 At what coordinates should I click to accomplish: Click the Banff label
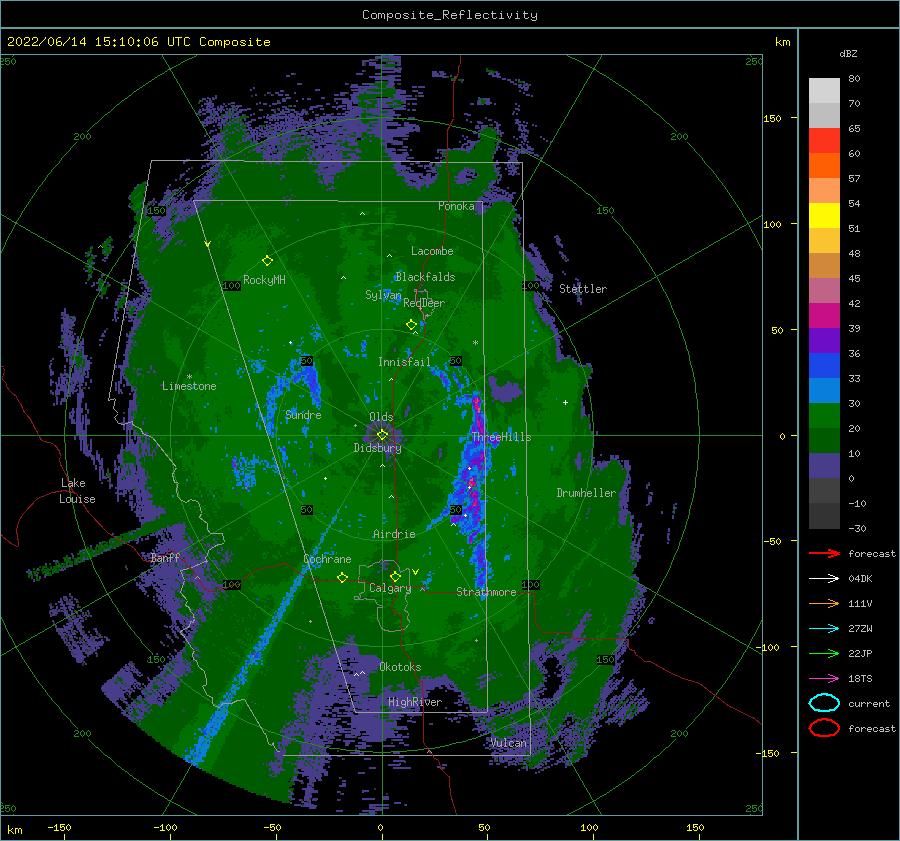[165, 557]
